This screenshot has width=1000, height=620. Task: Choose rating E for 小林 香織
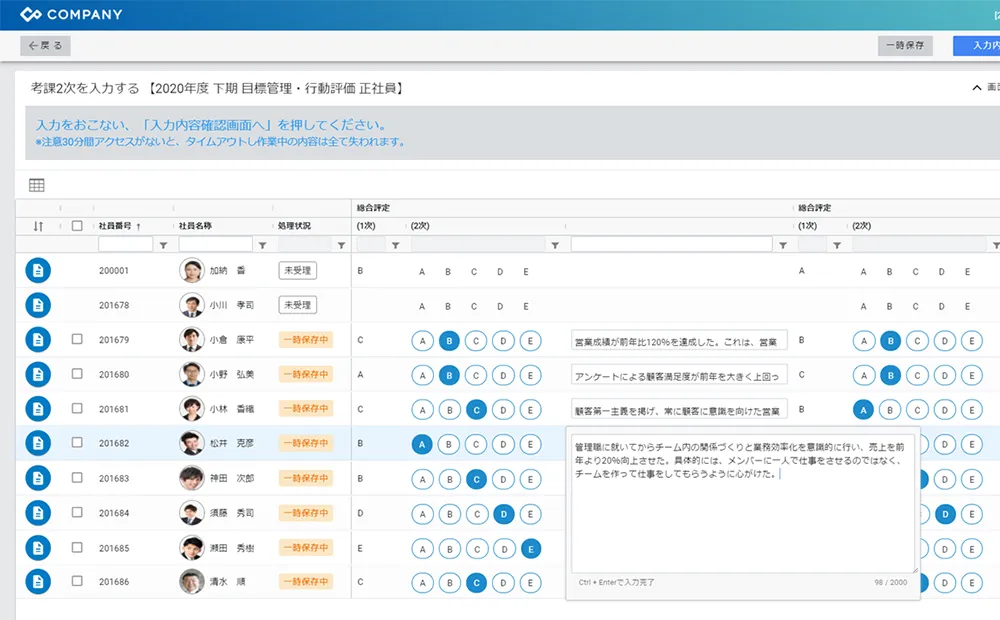coord(530,409)
